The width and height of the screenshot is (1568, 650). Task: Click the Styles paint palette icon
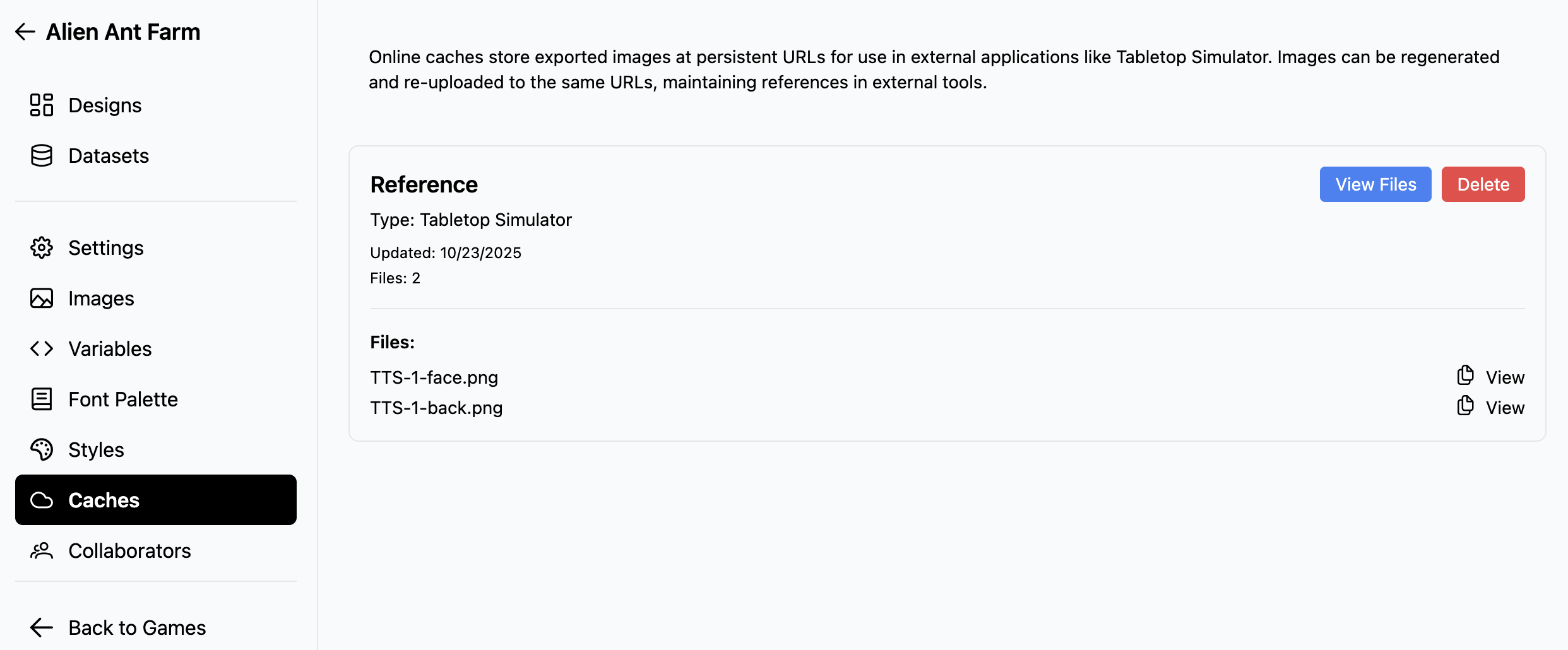[x=42, y=450]
